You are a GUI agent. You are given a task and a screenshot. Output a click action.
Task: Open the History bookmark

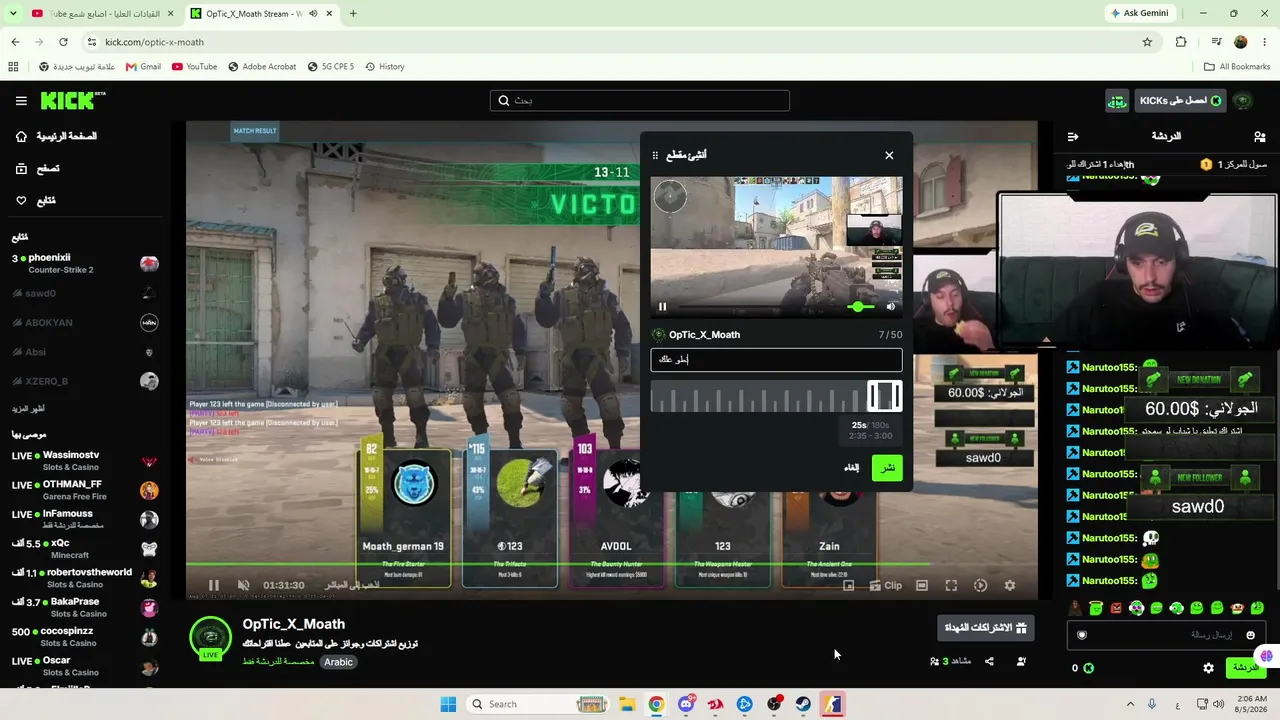click(385, 67)
